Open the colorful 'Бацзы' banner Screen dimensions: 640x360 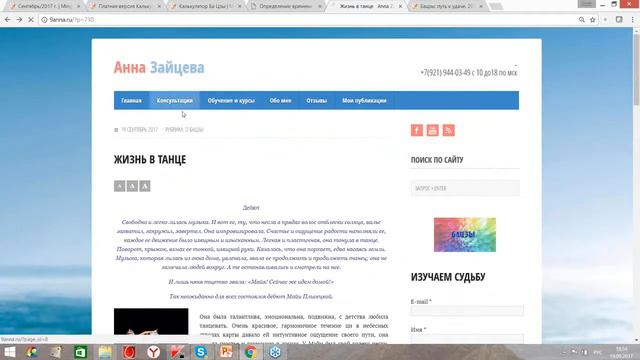click(465, 235)
